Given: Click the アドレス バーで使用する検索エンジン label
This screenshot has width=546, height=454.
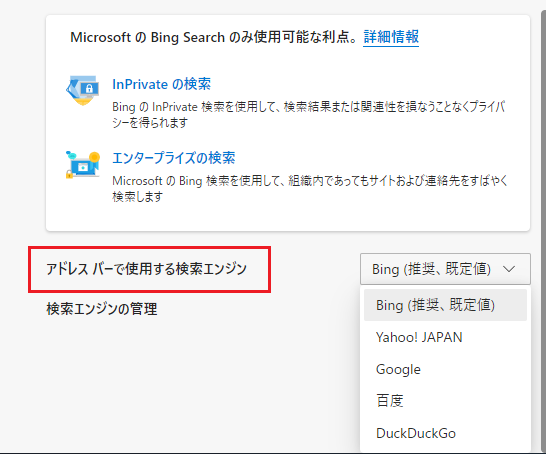Looking at the screenshot, I should pyautogui.click(x=146, y=269).
